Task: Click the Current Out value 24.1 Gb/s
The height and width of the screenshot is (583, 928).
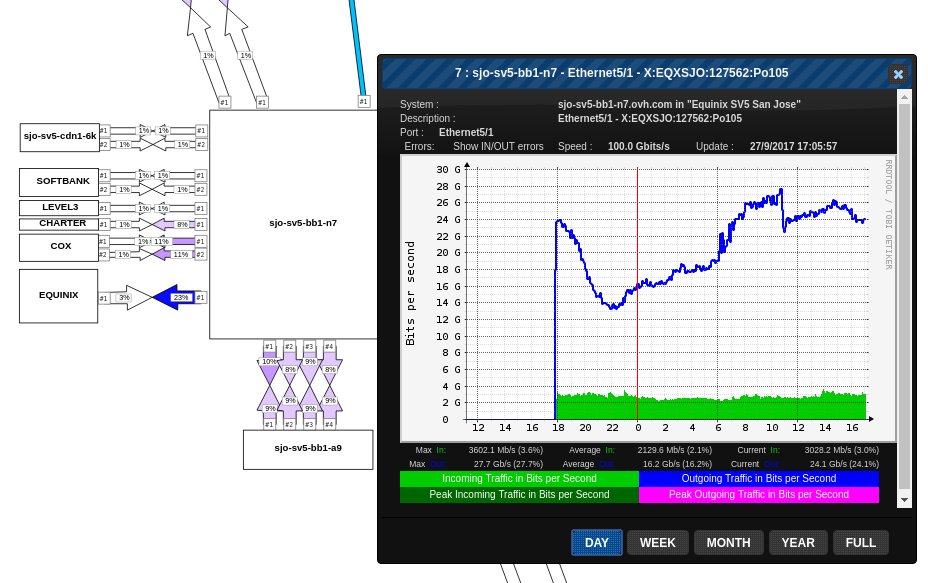Action: (x=844, y=464)
